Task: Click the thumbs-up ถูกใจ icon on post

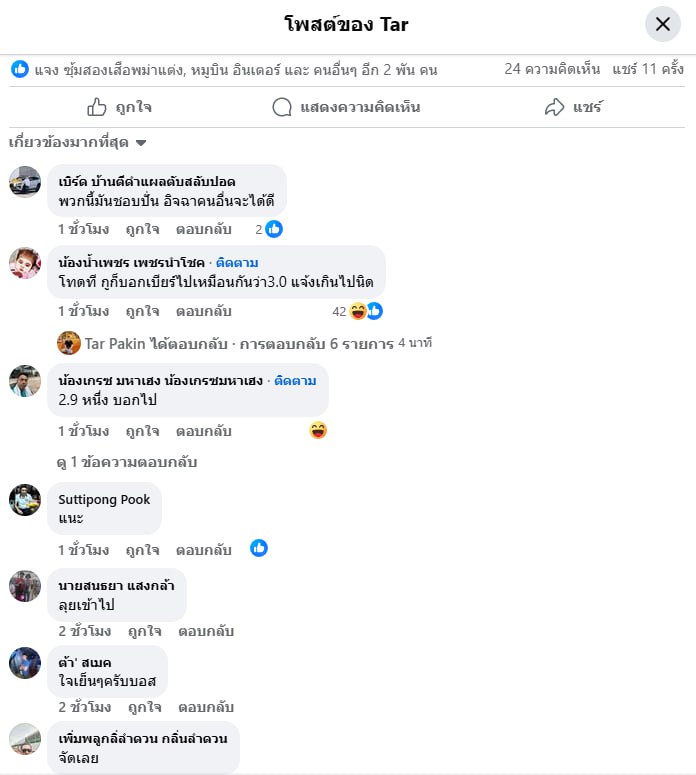Action: [97, 107]
